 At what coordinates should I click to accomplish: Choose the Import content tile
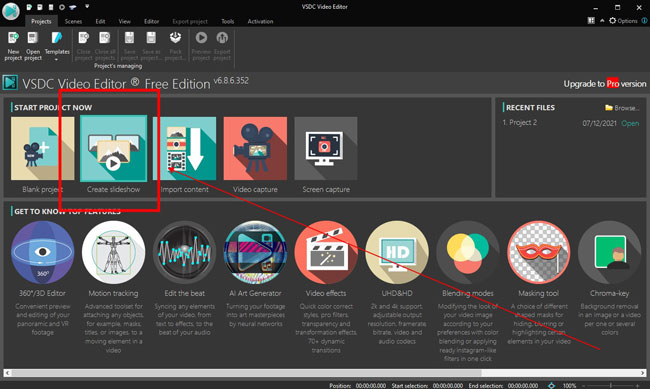coord(184,148)
